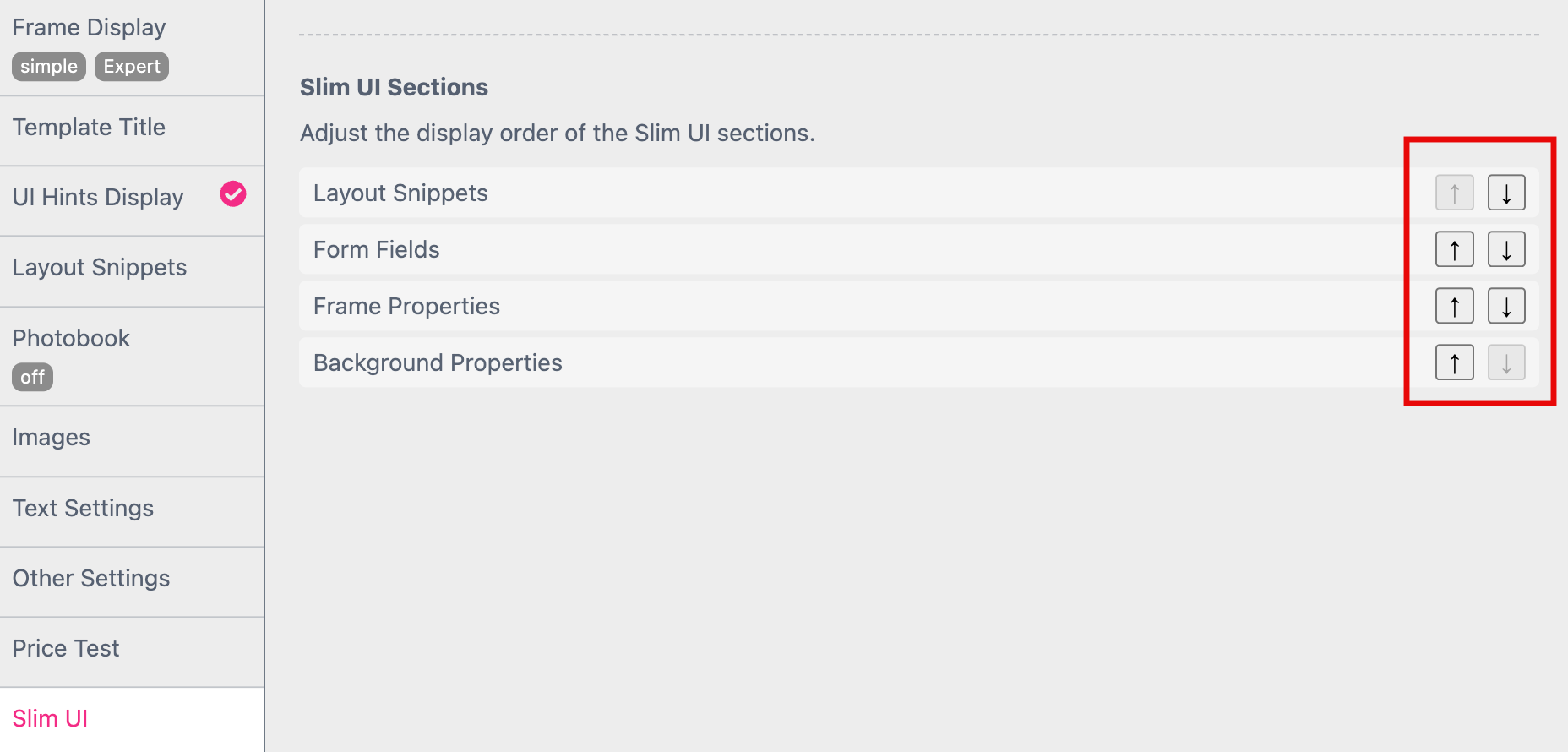Select the Layout Snippets sidebar entry
Viewport: 1568px width, 752px height.
click(100, 267)
